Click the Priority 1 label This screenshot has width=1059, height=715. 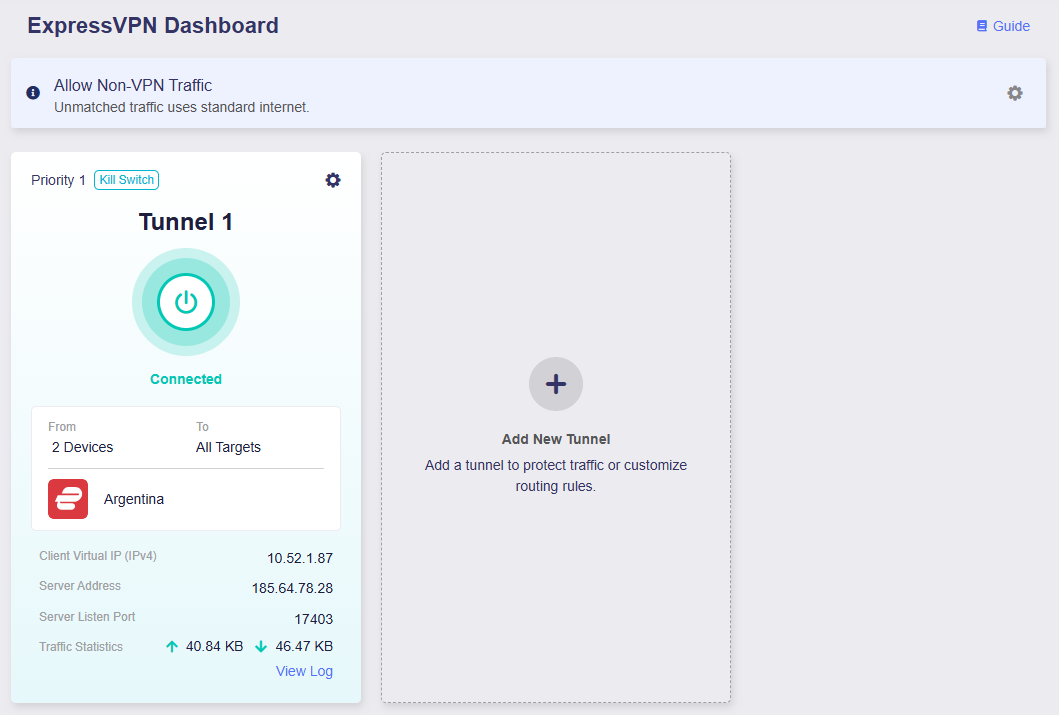pyautogui.click(x=58, y=180)
